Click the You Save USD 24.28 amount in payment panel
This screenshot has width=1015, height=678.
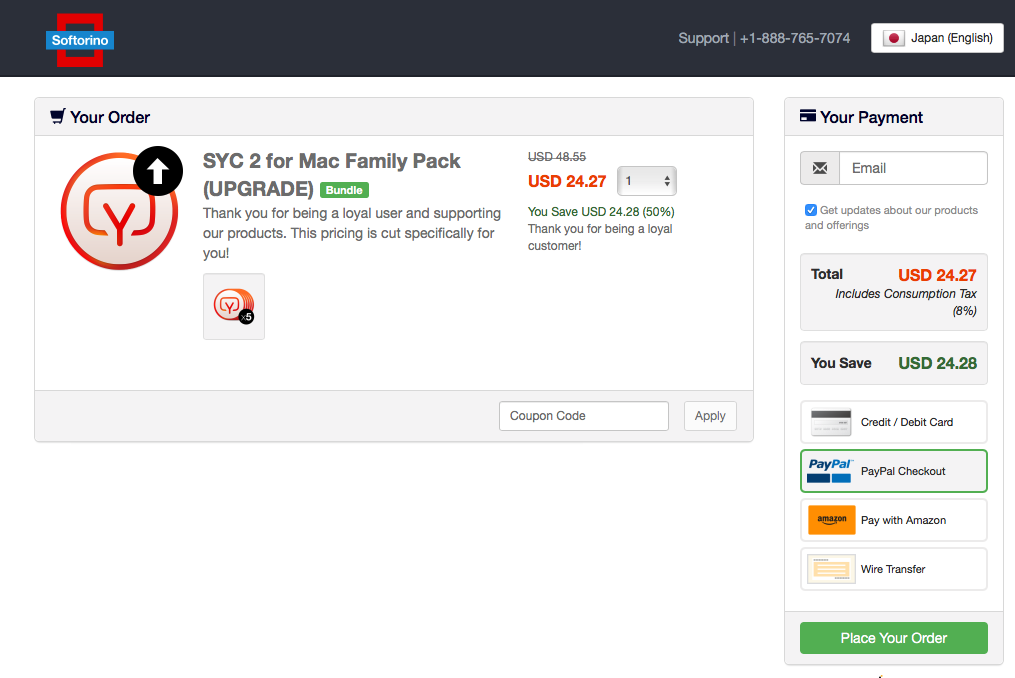coord(937,363)
